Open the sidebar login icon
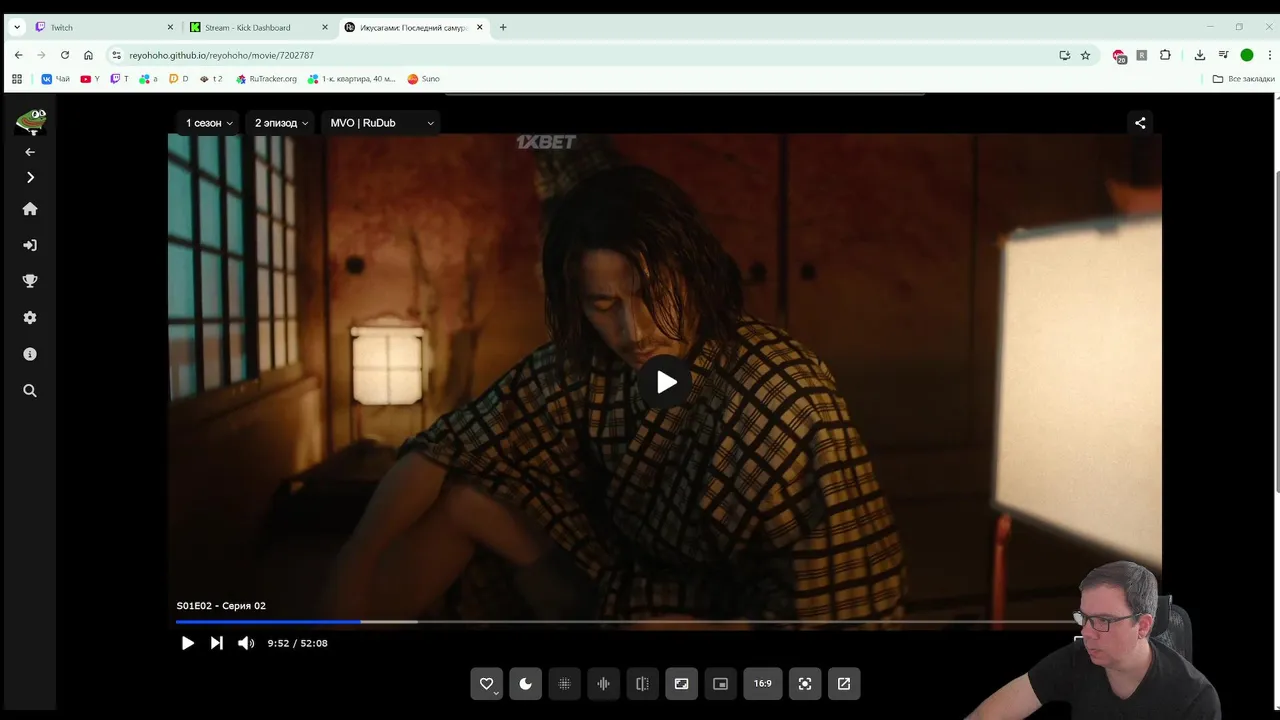Image resolution: width=1280 pixels, height=720 pixels. (x=30, y=245)
